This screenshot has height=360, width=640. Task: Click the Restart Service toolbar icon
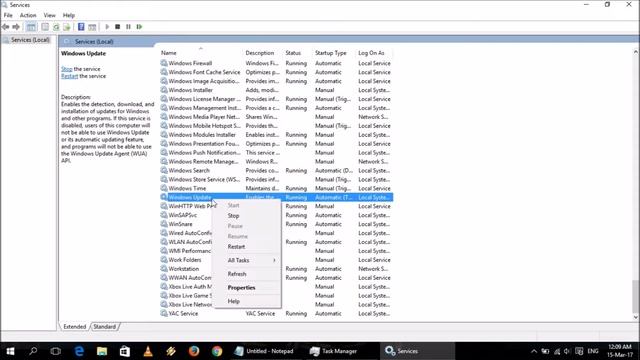(x=140, y=27)
